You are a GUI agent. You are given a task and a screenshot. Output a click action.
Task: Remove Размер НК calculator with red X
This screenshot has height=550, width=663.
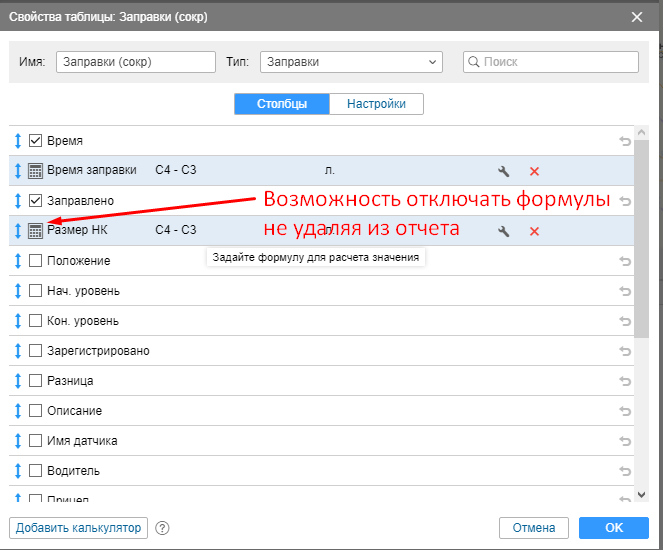(x=534, y=231)
